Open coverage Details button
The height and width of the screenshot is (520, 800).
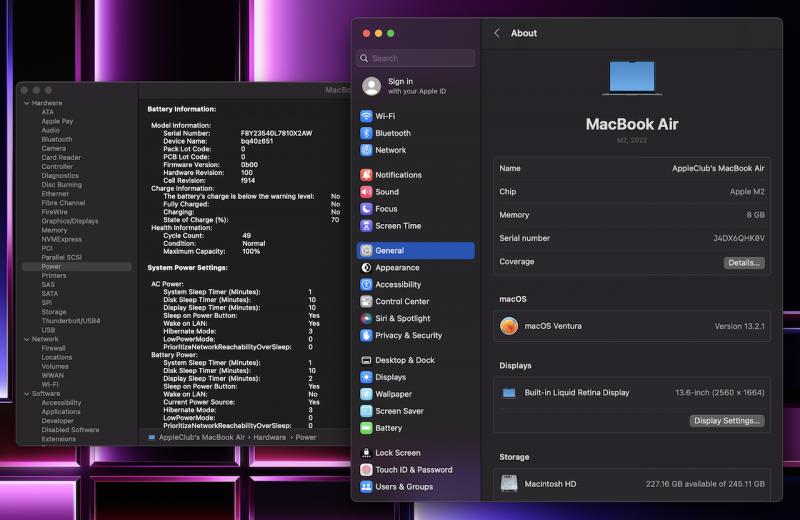tap(744, 262)
